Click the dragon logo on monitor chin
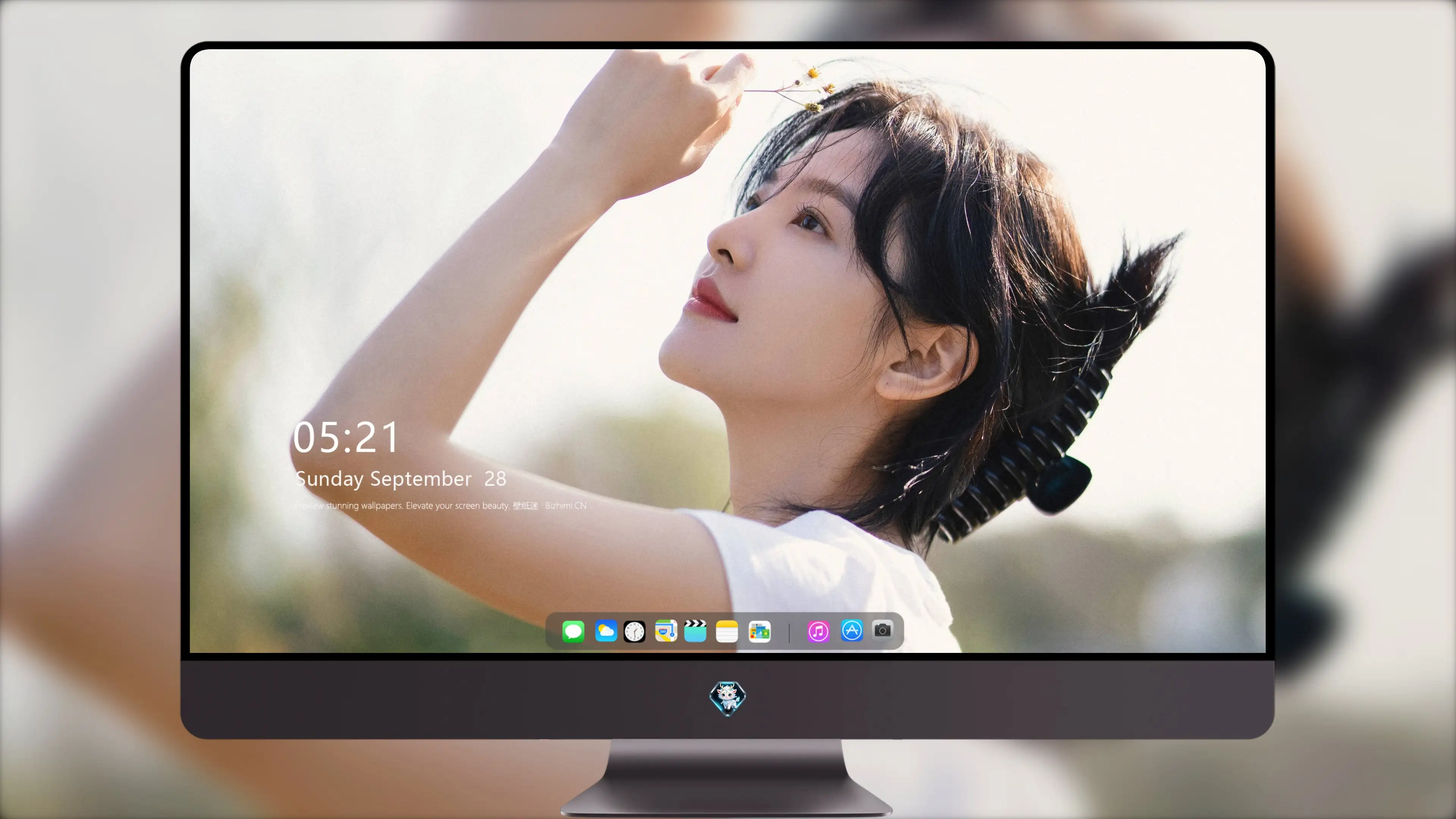This screenshot has height=819, width=1456. [x=728, y=698]
